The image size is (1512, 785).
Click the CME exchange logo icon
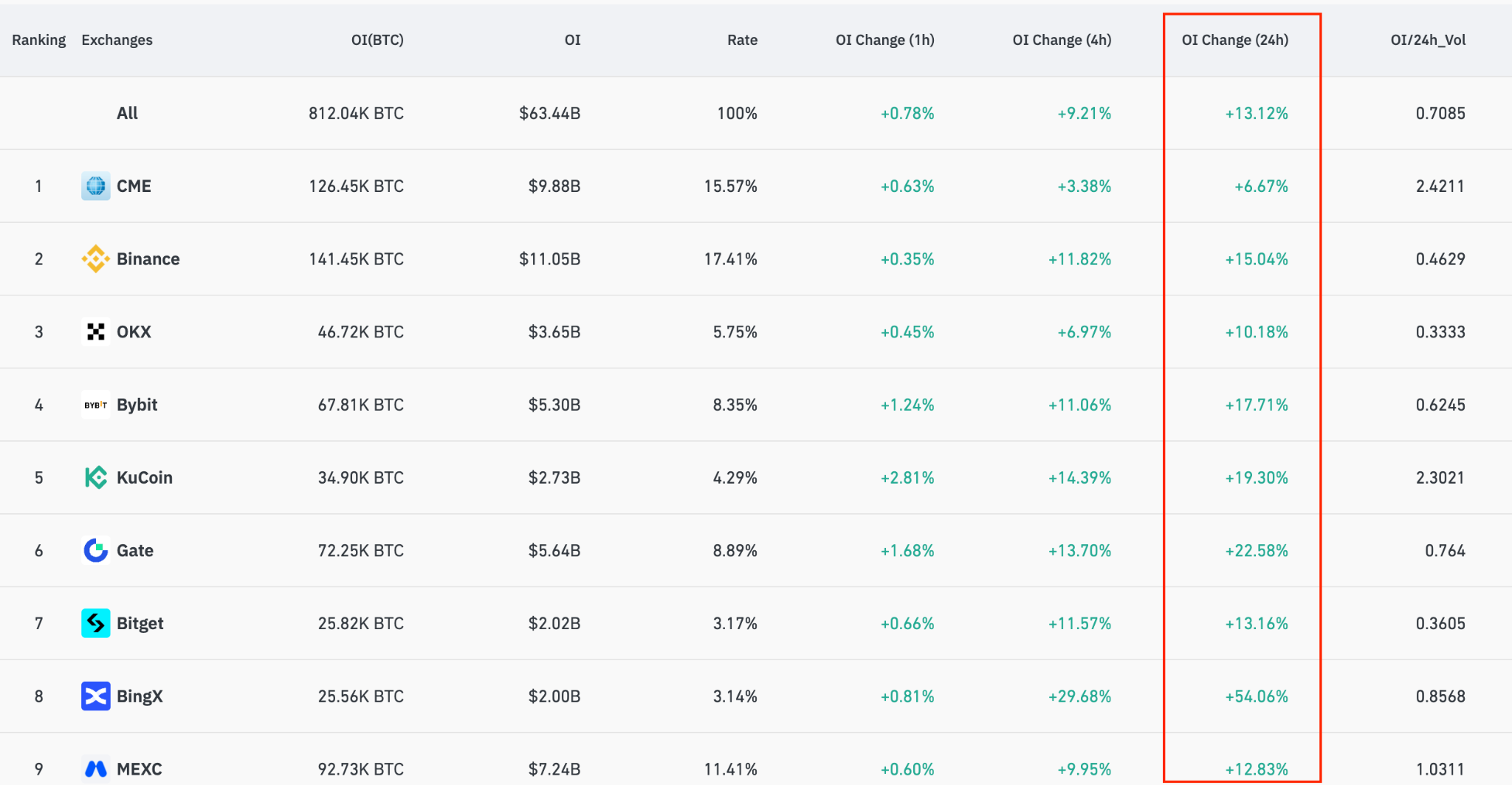pyautogui.click(x=95, y=186)
